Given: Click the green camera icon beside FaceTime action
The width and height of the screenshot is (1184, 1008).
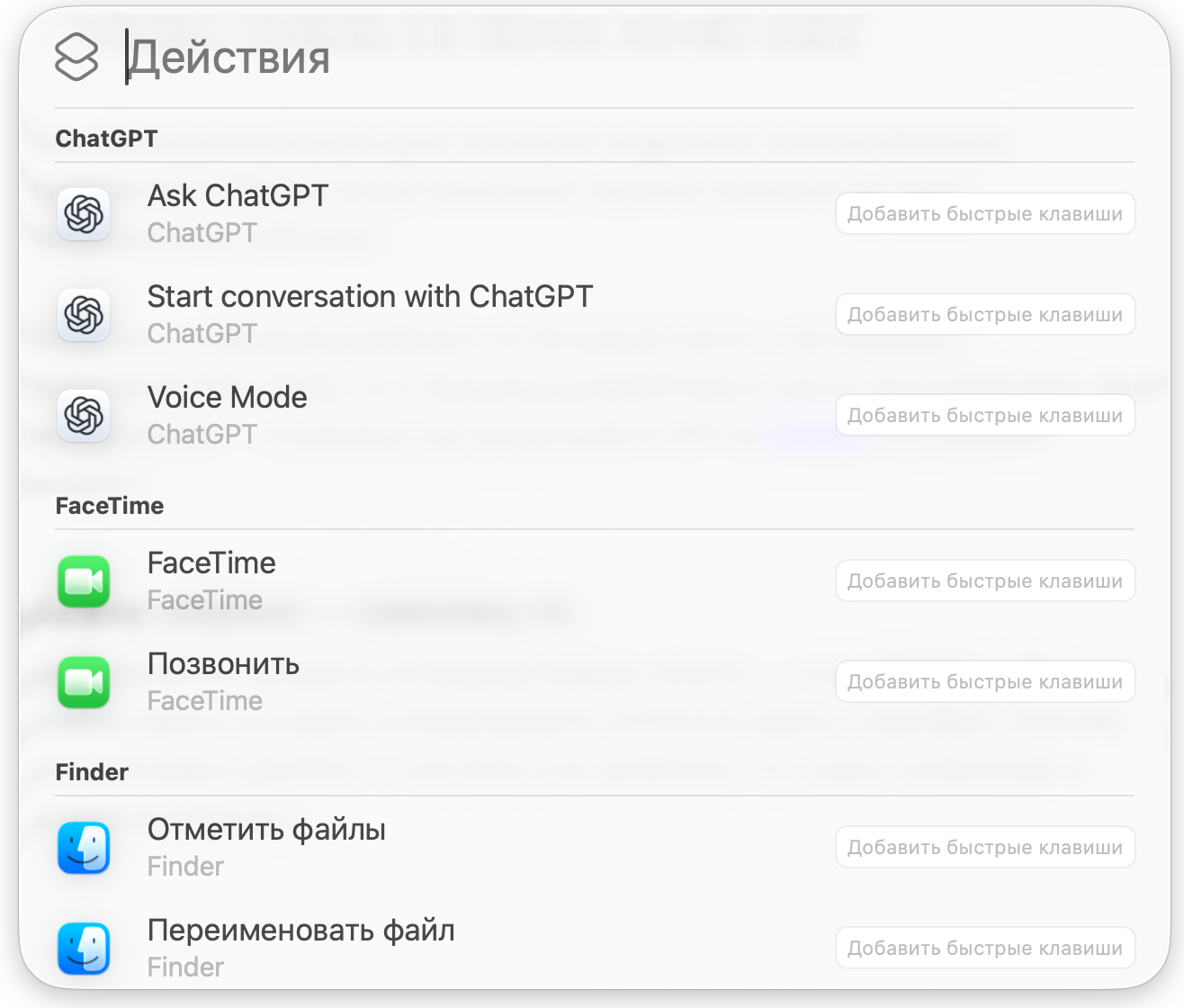Looking at the screenshot, I should 84,581.
